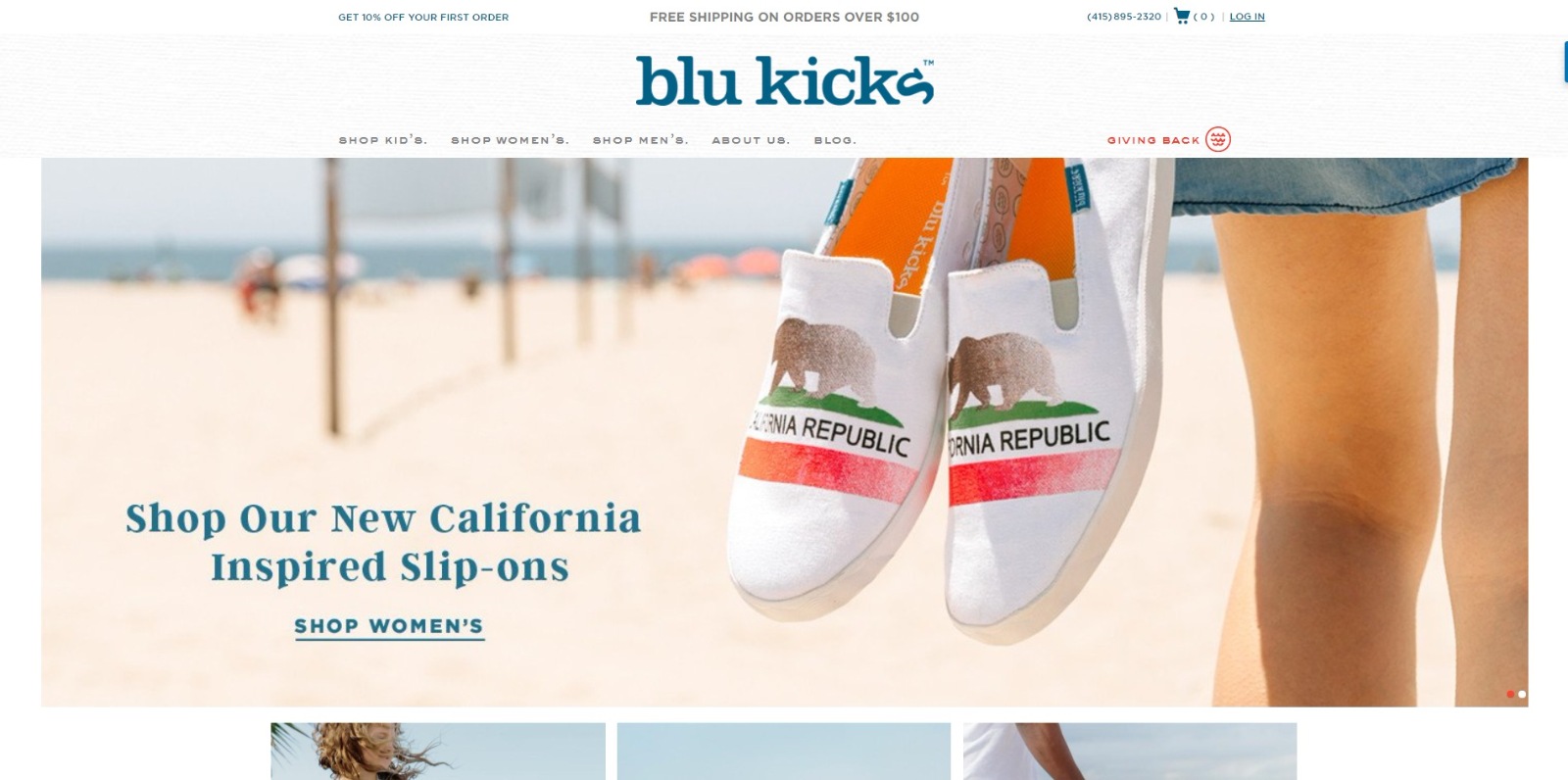Click the Shop Women's hero button
Viewport: 1568px width, 780px height.
[389, 626]
